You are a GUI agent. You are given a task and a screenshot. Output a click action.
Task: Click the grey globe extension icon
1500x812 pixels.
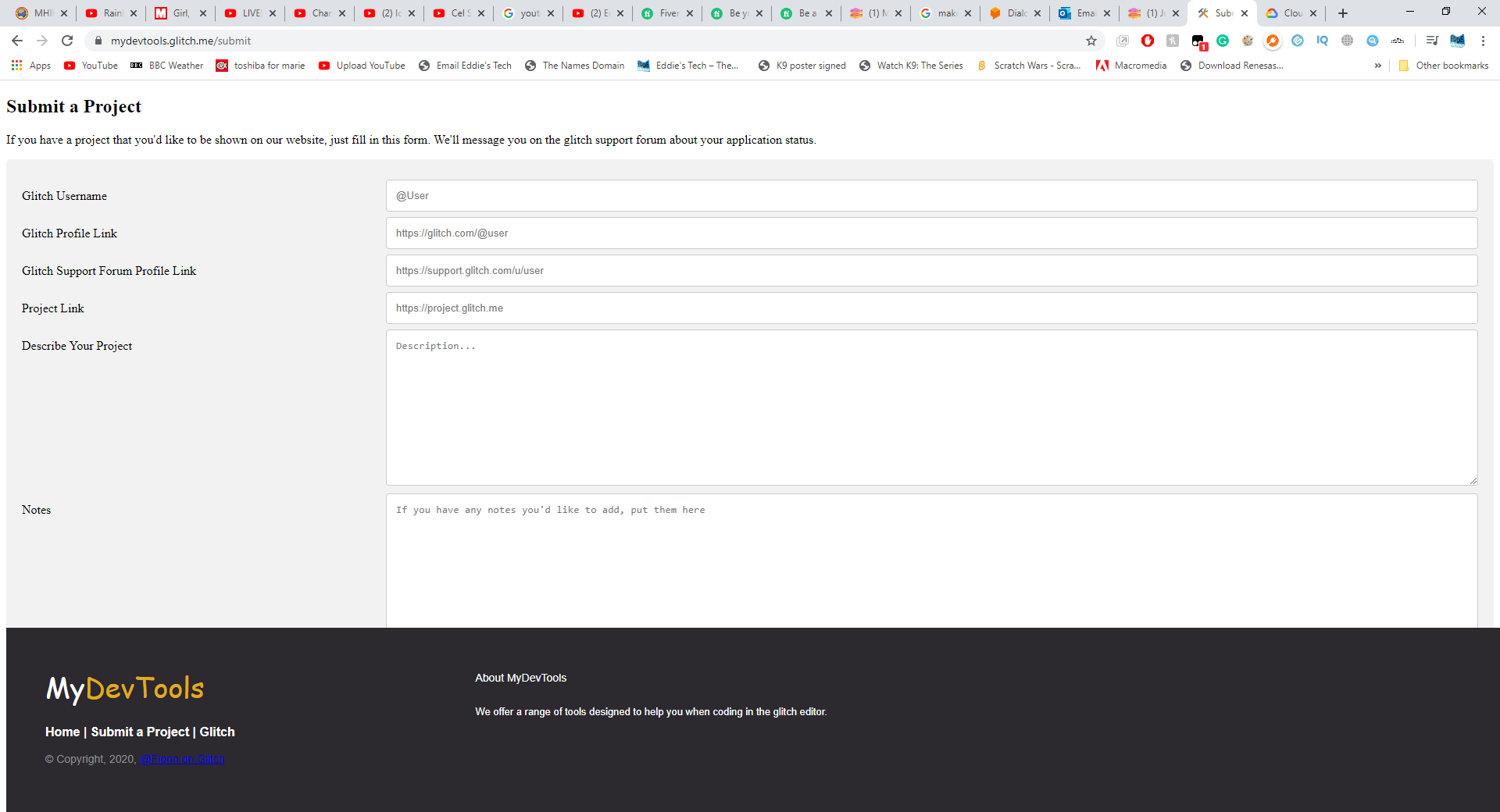1348,41
